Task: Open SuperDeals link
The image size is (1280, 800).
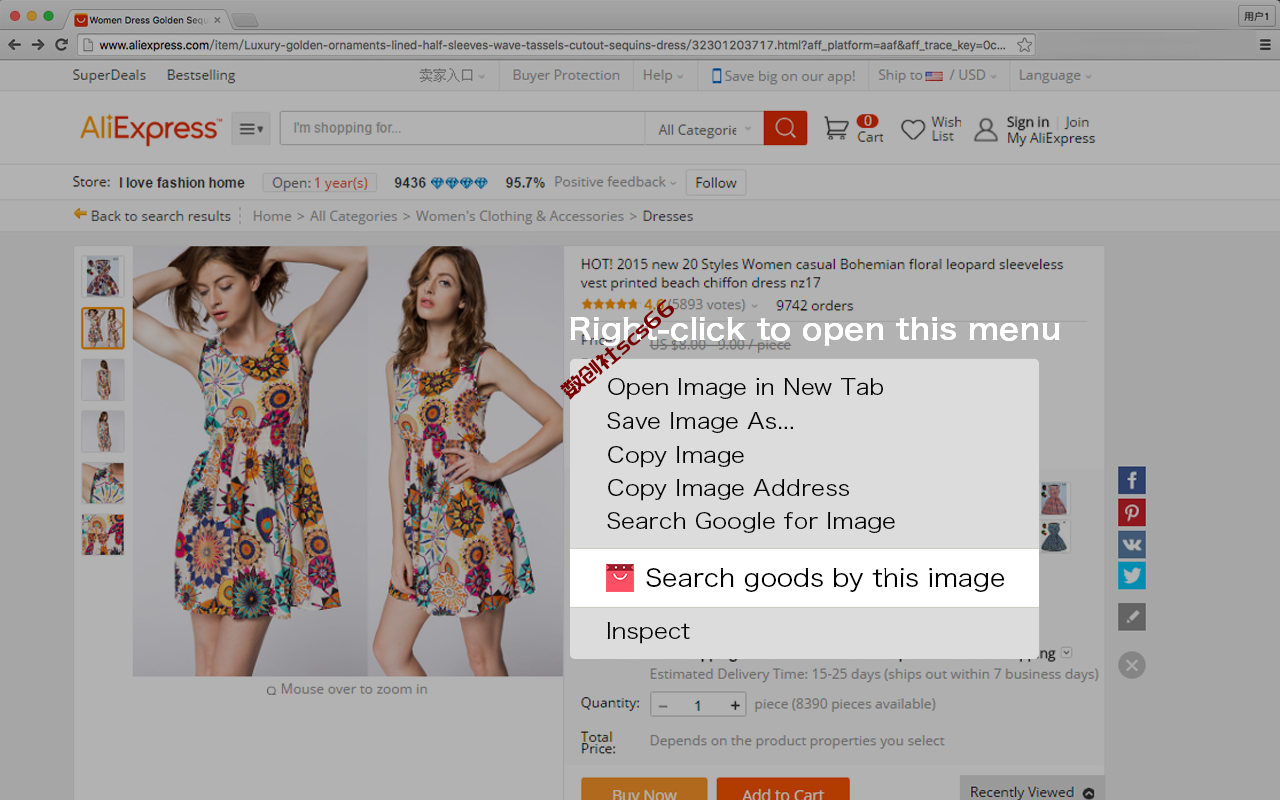Action: (109, 75)
